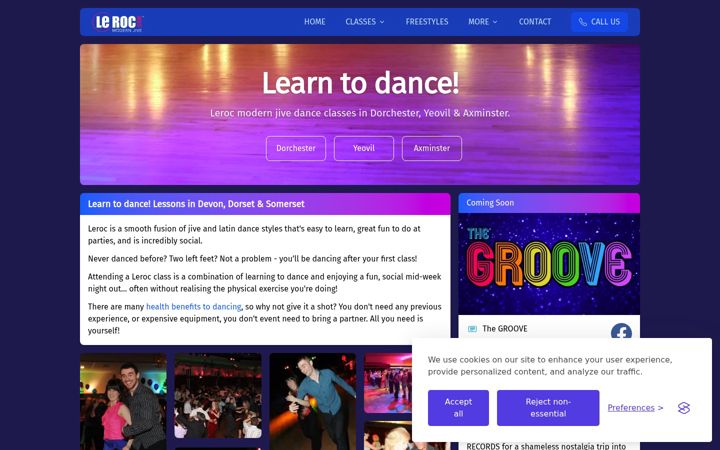The image size is (720, 450).
Task: Go to the Home menu item
Action: tap(315, 22)
